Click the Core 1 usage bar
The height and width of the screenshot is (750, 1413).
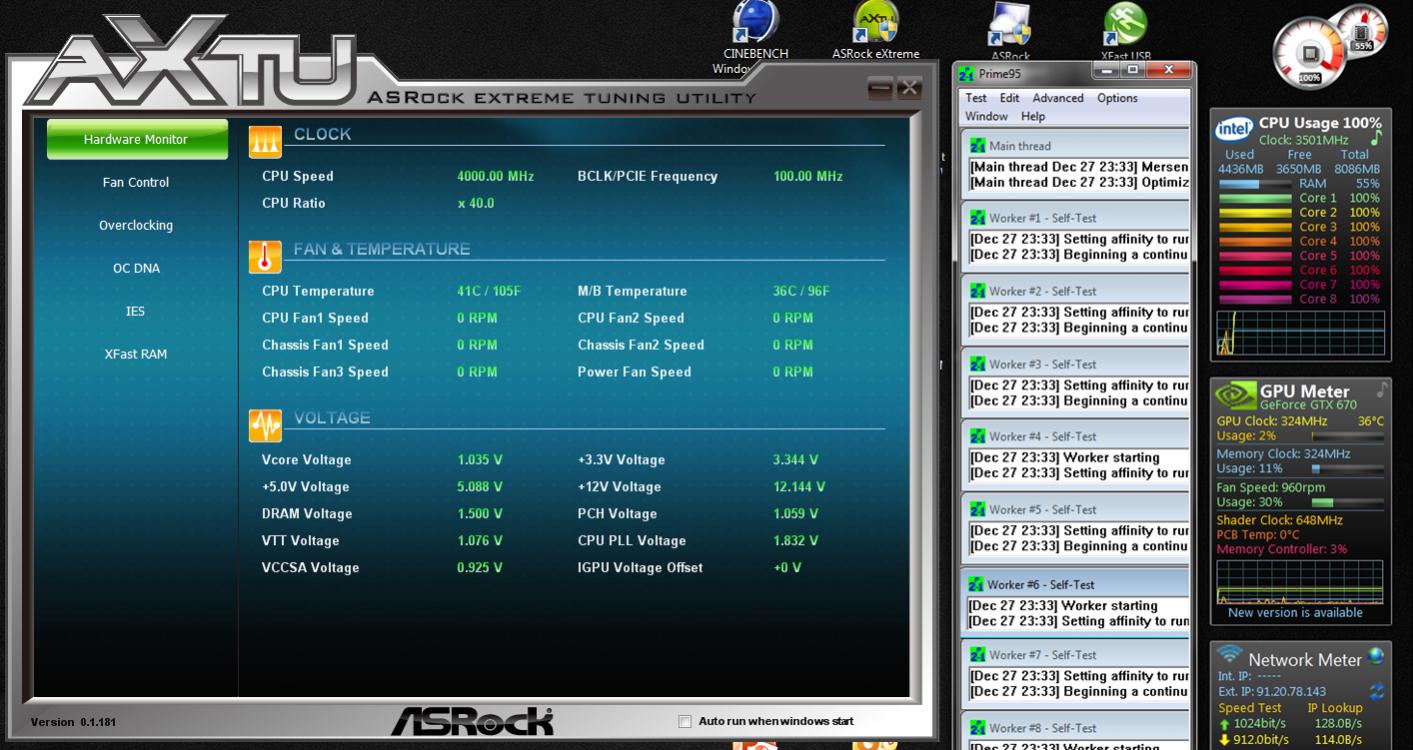tap(1254, 198)
